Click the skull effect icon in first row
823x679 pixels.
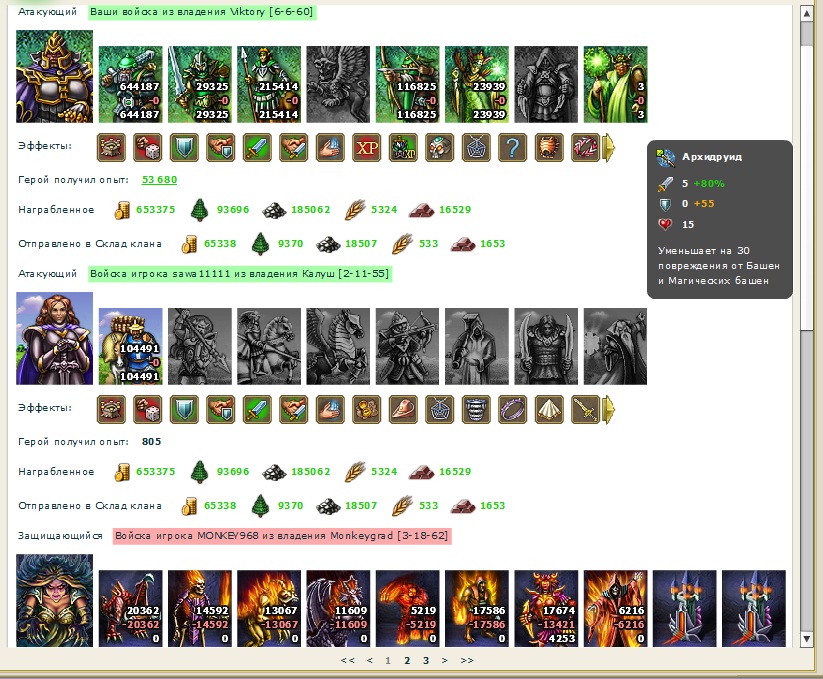[x=439, y=147]
